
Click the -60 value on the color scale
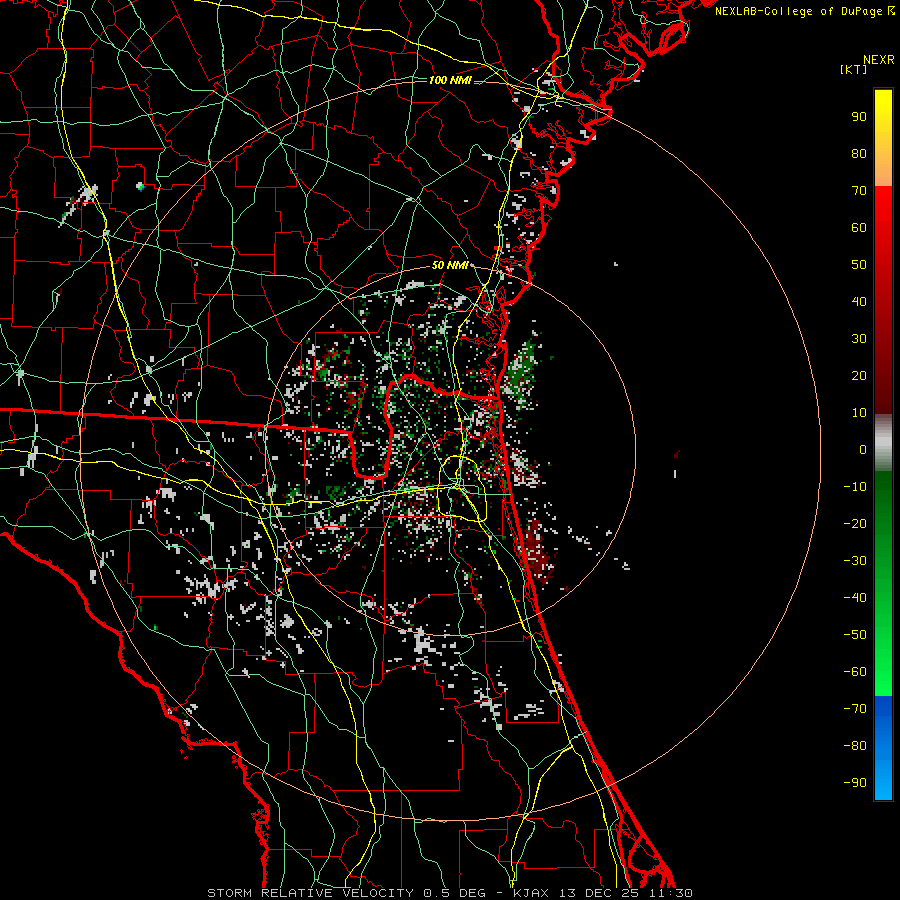tap(855, 672)
